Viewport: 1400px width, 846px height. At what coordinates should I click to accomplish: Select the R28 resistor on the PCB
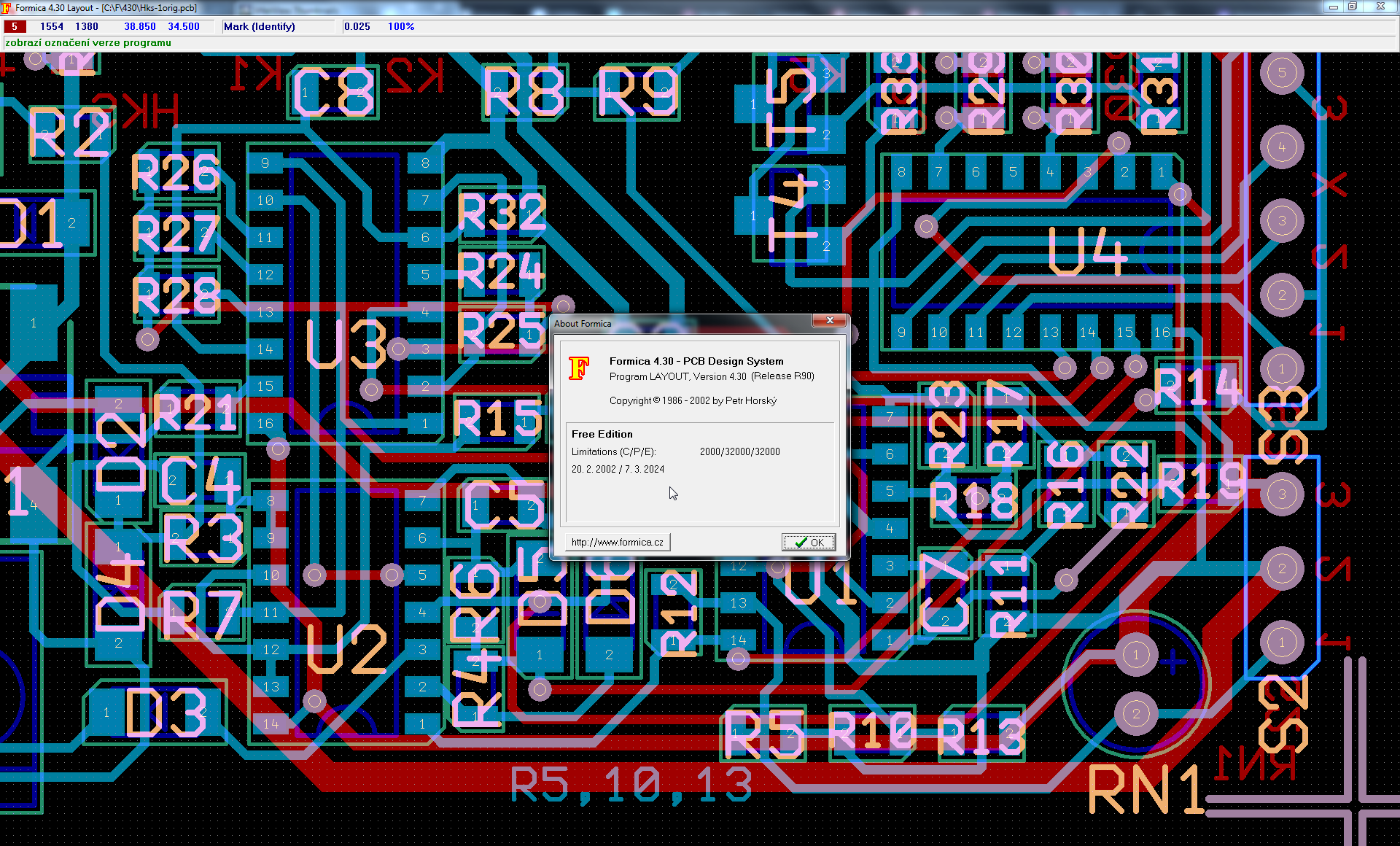tap(176, 295)
